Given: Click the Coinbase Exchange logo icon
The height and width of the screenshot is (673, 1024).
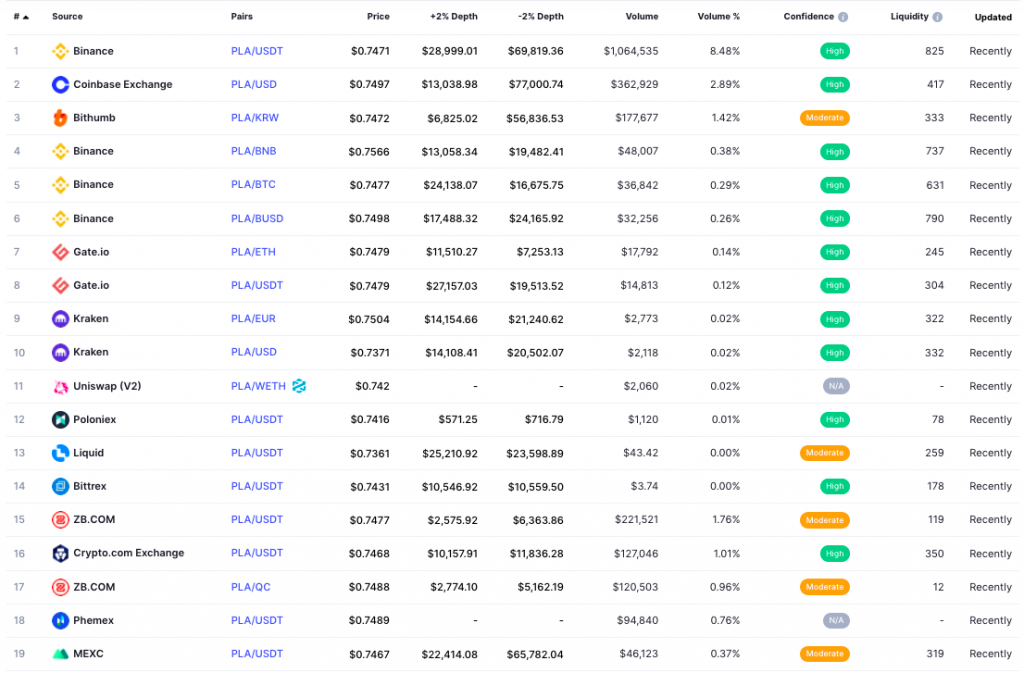Looking at the screenshot, I should pyautogui.click(x=60, y=84).
